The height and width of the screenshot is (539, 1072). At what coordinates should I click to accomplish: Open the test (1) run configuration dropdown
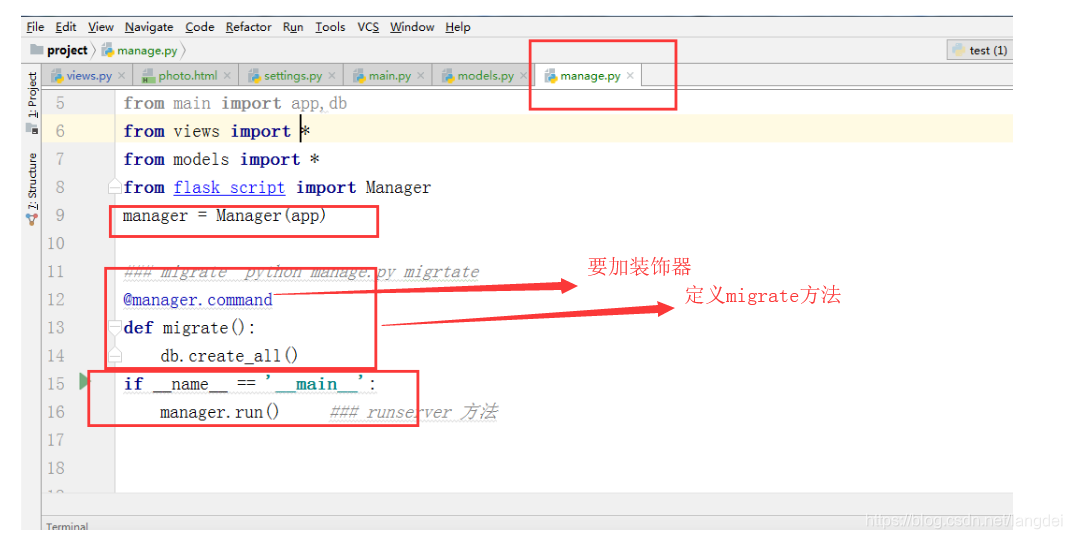click(980, 50)
